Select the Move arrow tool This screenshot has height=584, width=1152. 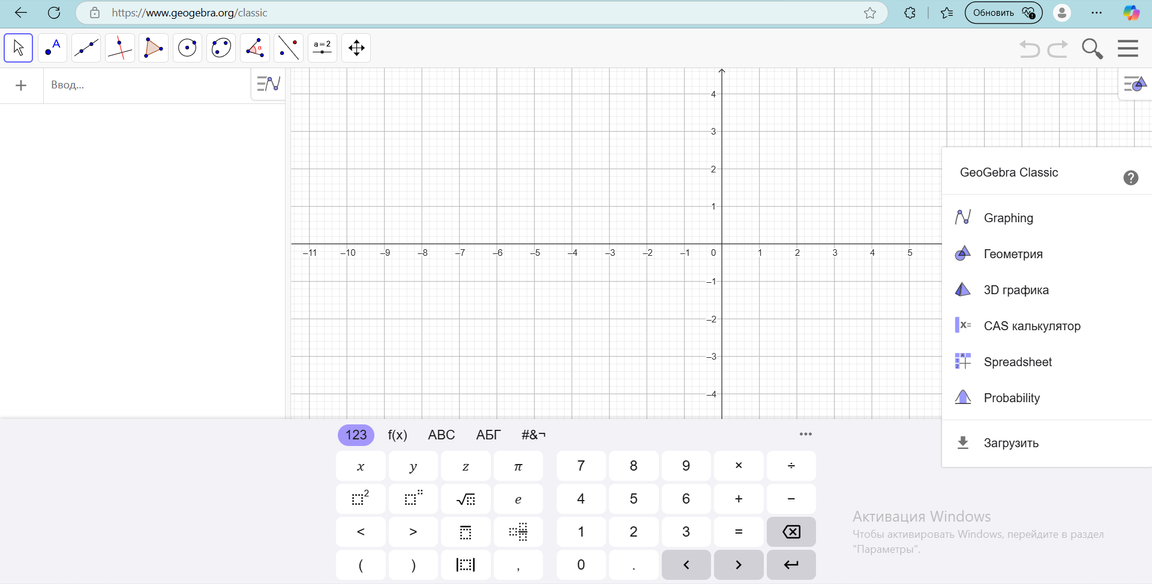18,48
